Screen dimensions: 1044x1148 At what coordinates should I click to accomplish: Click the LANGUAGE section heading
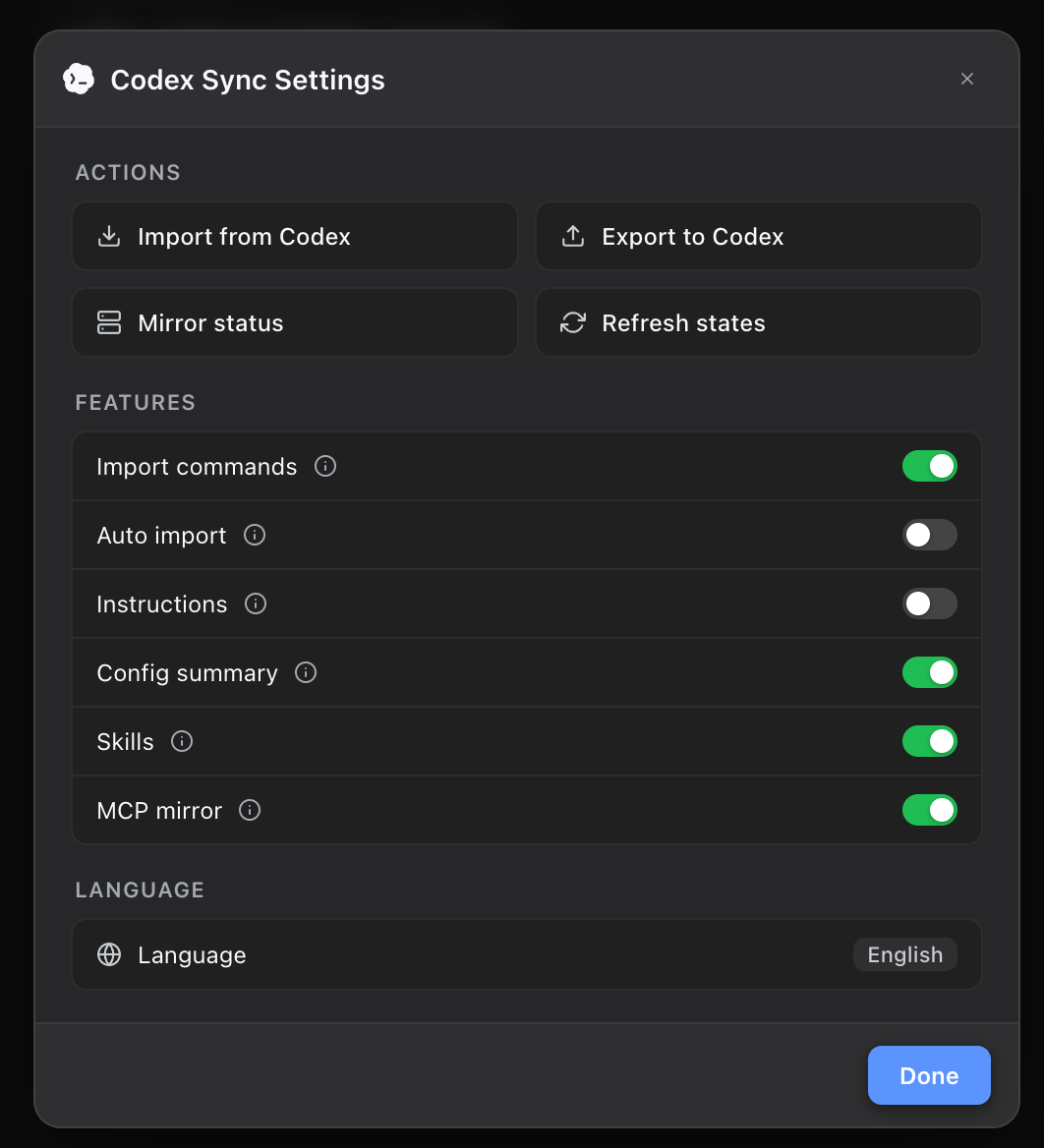tap(140, 890)
